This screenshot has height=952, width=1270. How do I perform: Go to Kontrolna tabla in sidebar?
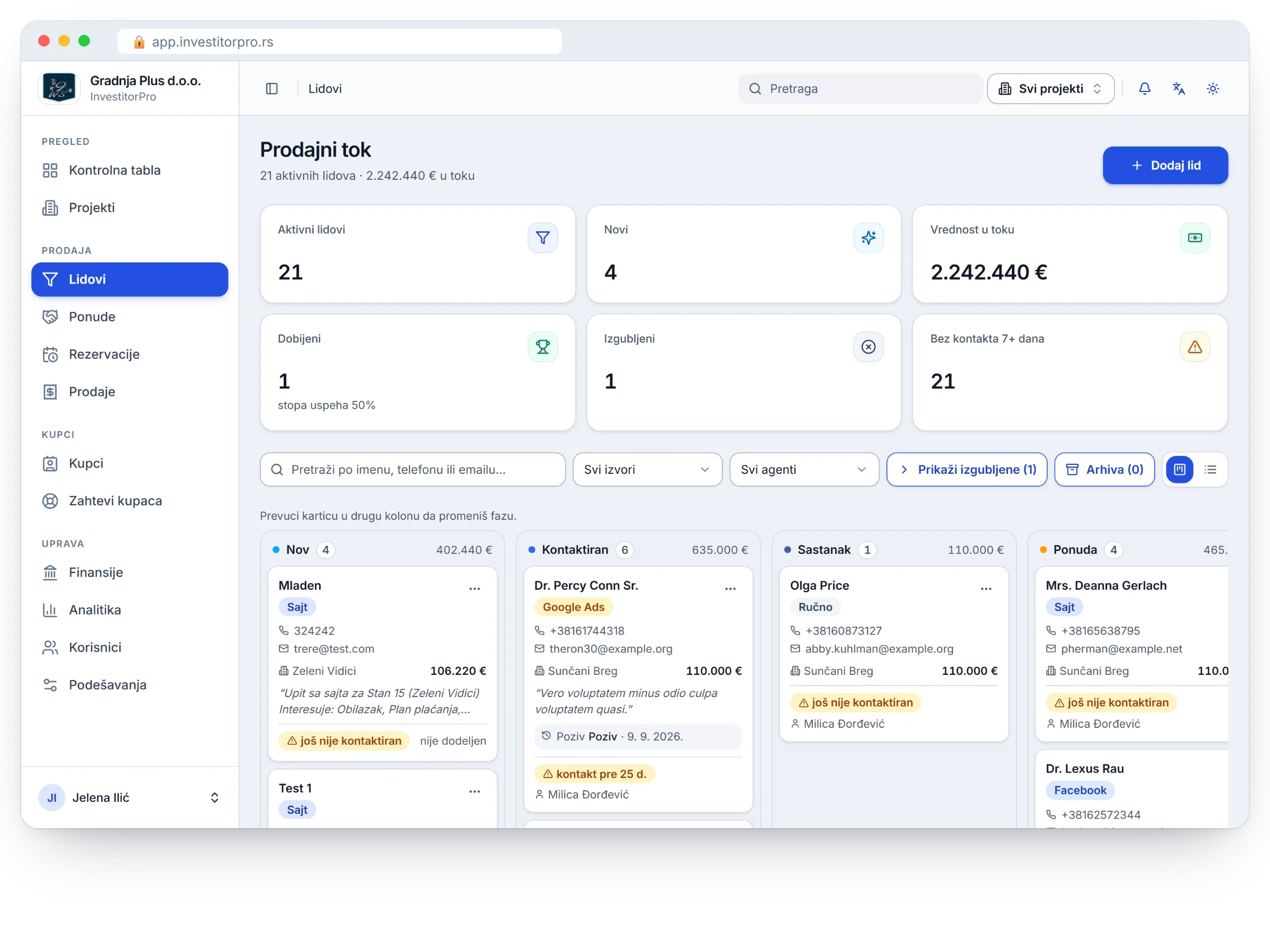(x=130, y=170)
